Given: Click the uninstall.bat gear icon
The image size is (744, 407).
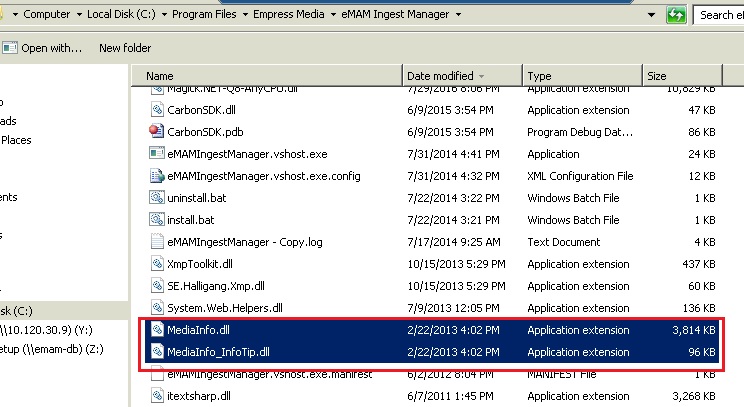Looking at the screenshot, I should coord(157,197).
